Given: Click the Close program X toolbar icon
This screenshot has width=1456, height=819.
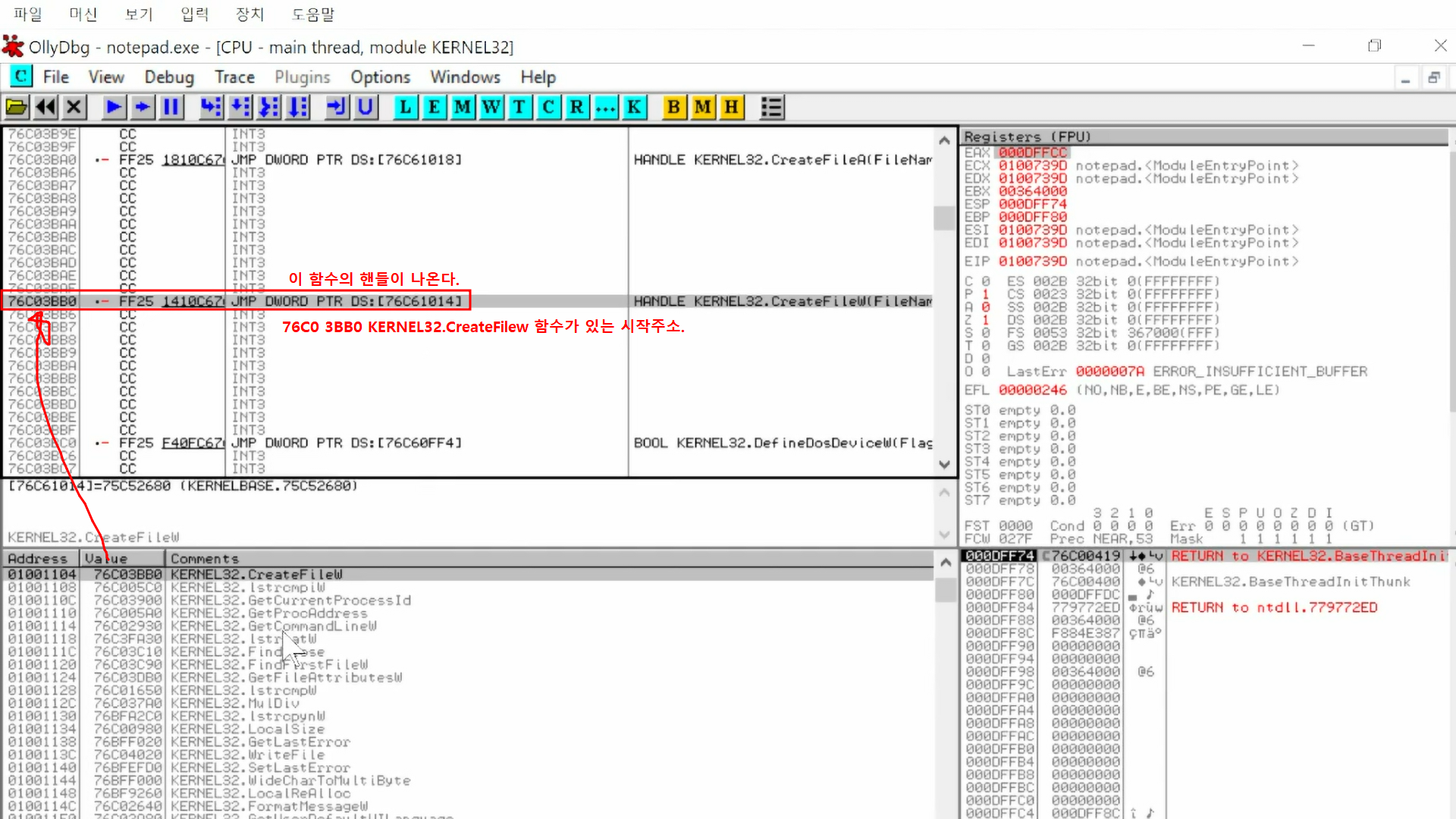Looking at the screenshot, I should (x=74, y=107).
